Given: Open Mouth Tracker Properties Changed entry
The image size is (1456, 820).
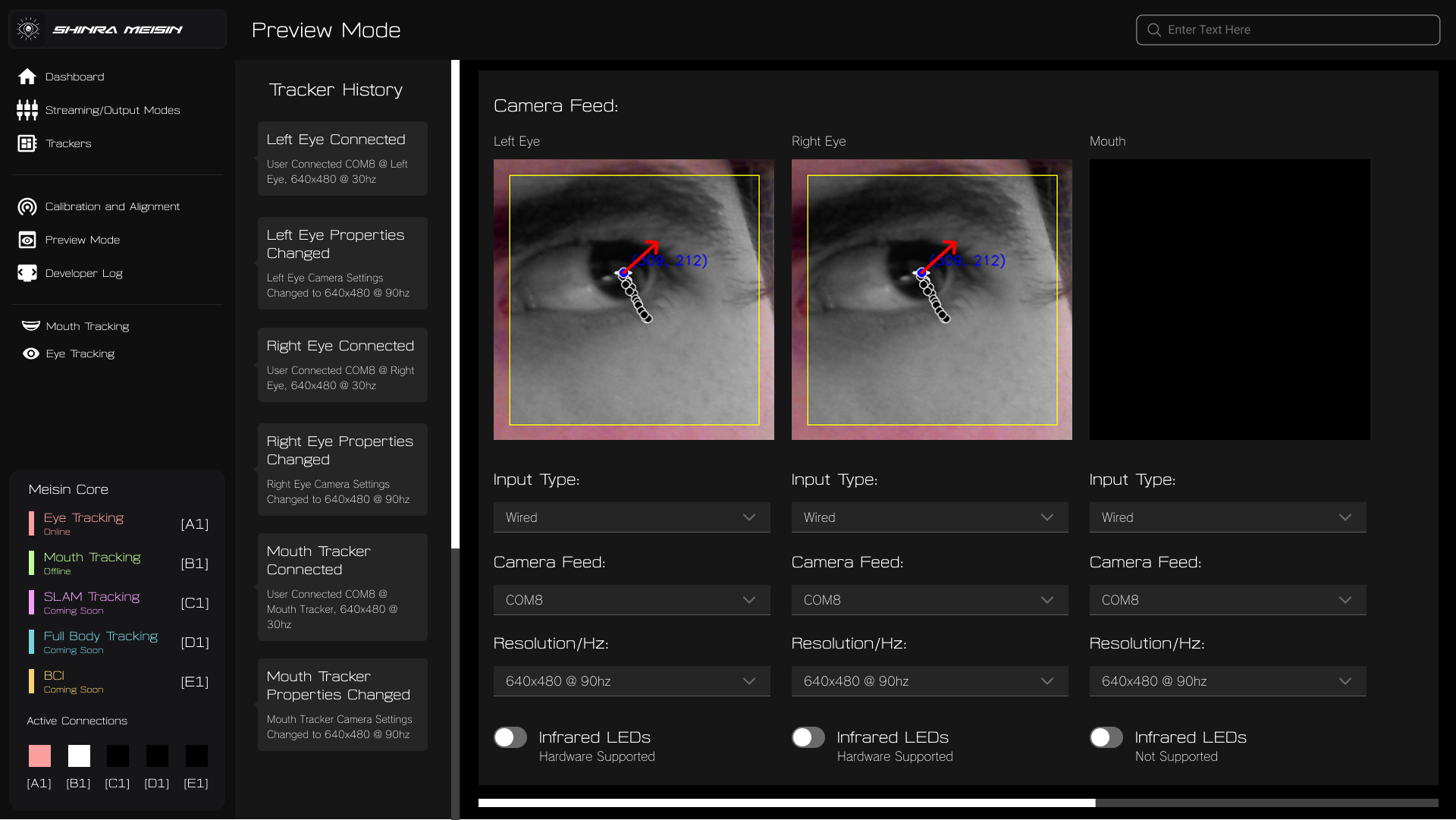Looking at the screenshot, I should [343, 705].
